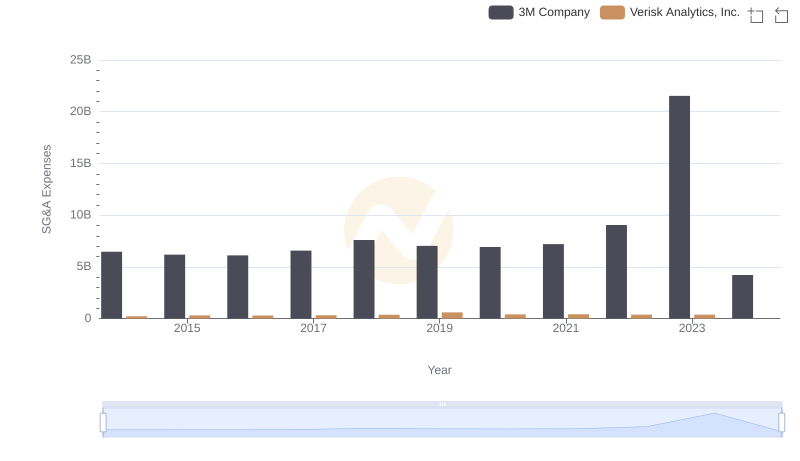Click the 2023 x-axis label
800x461 pixels.
(x=692, y=328)
